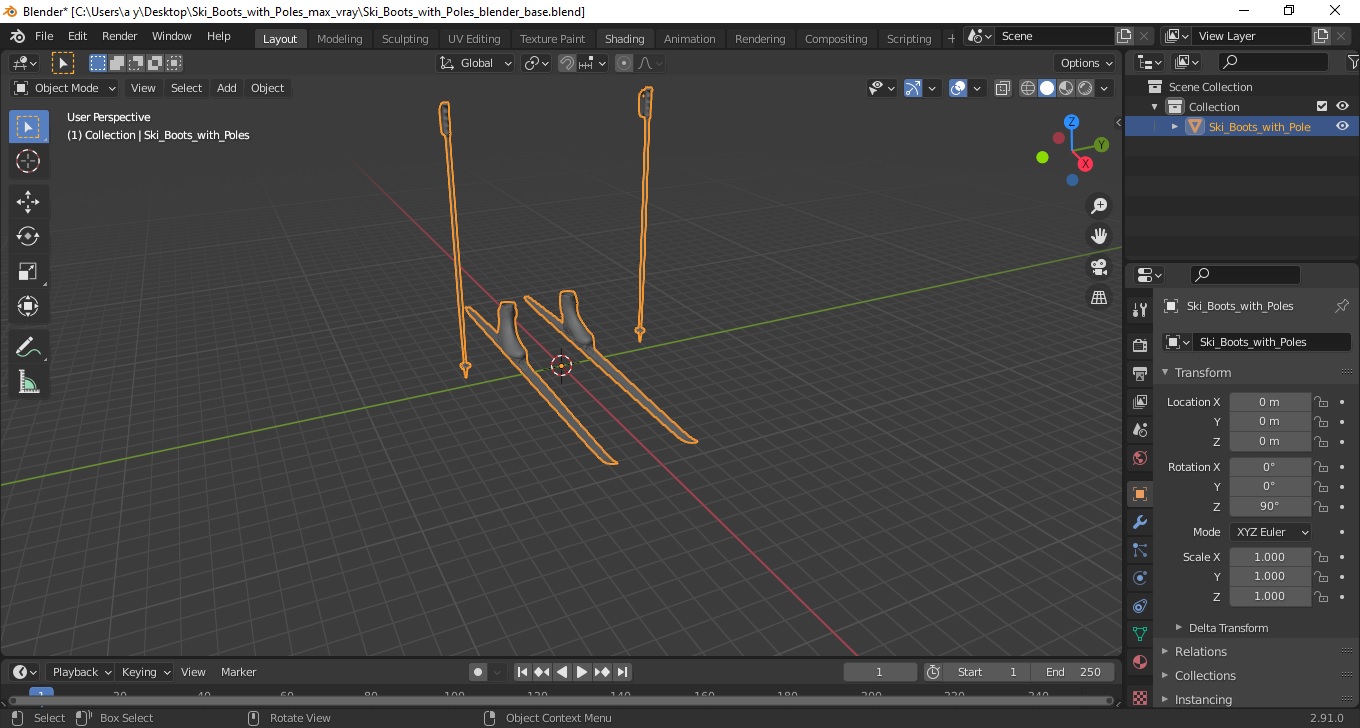Hide Ski_Boots_with_Pole object via eye icon
The width and height of the screenshot is (1360, 728).
[x=1342, y=126]
